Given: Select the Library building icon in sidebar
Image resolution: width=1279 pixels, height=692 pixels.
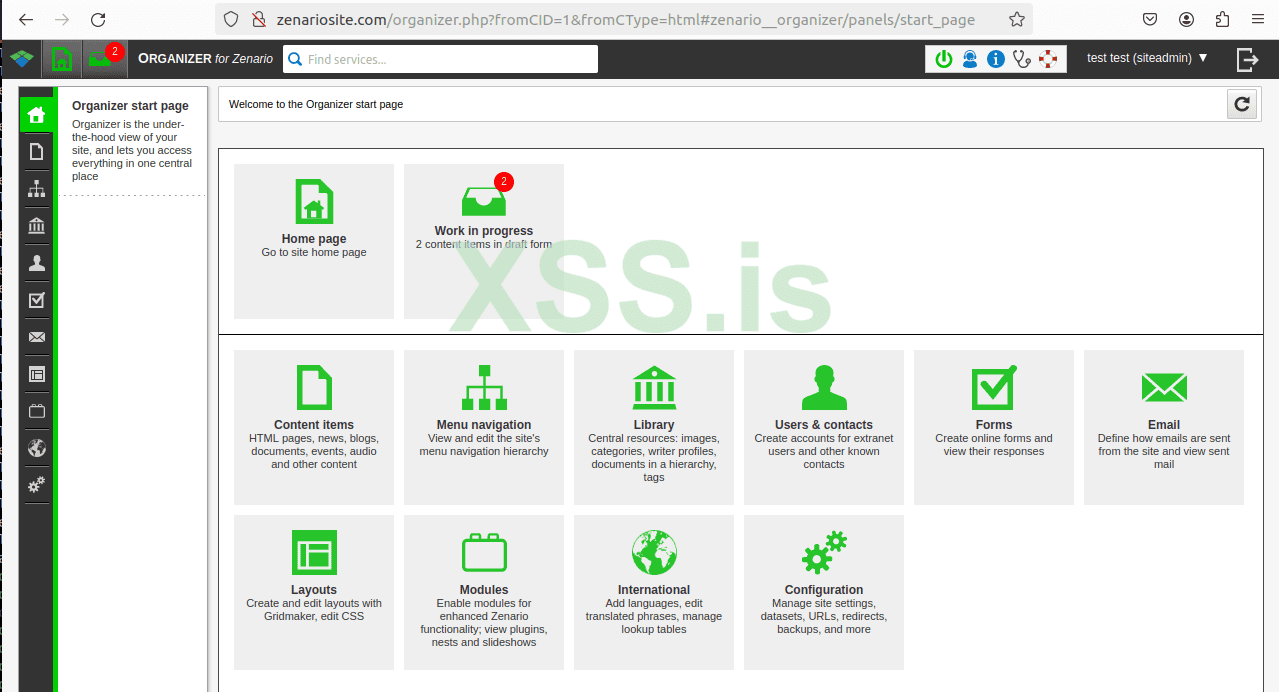Looking at the screenshot, I should pos(37,226).
